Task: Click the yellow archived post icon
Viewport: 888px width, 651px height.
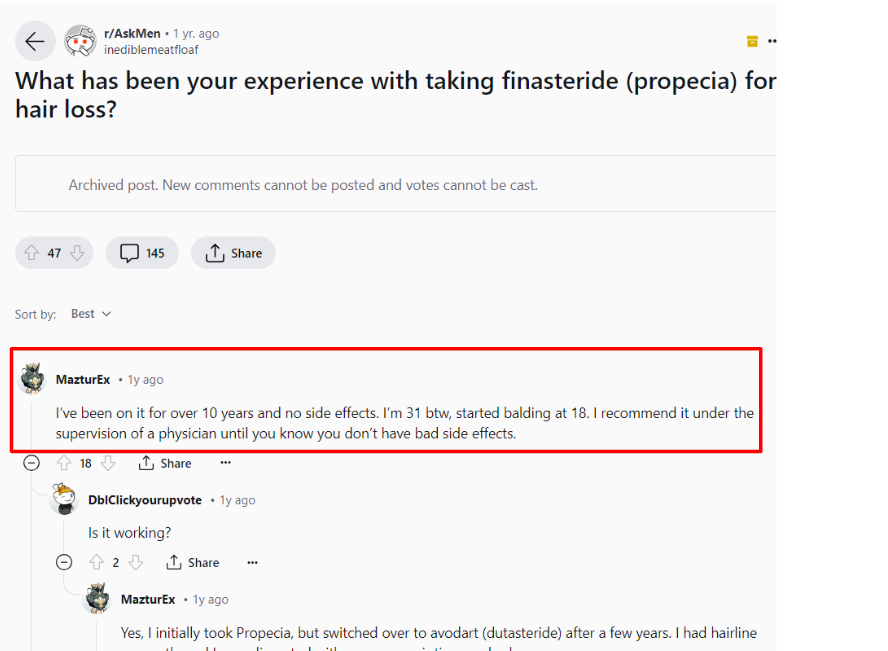Action: [x=752, y=41]
